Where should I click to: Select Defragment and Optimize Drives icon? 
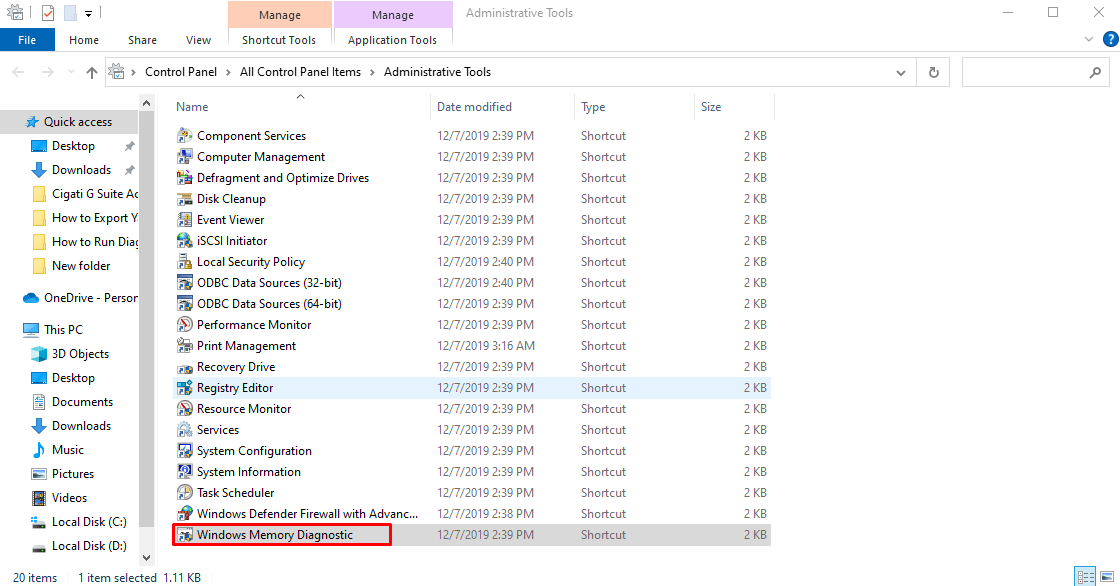coord(184,178)
